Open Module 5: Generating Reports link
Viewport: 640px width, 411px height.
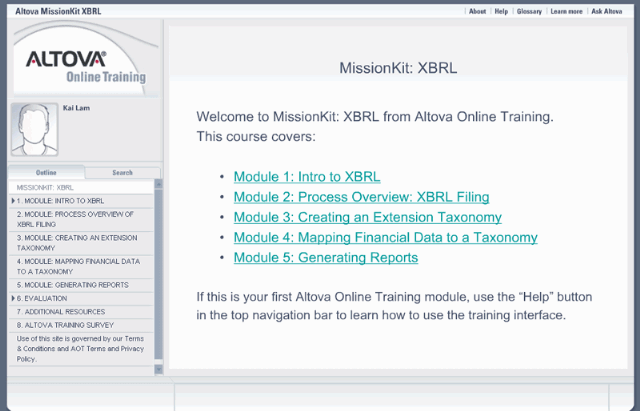click(326, 258)
